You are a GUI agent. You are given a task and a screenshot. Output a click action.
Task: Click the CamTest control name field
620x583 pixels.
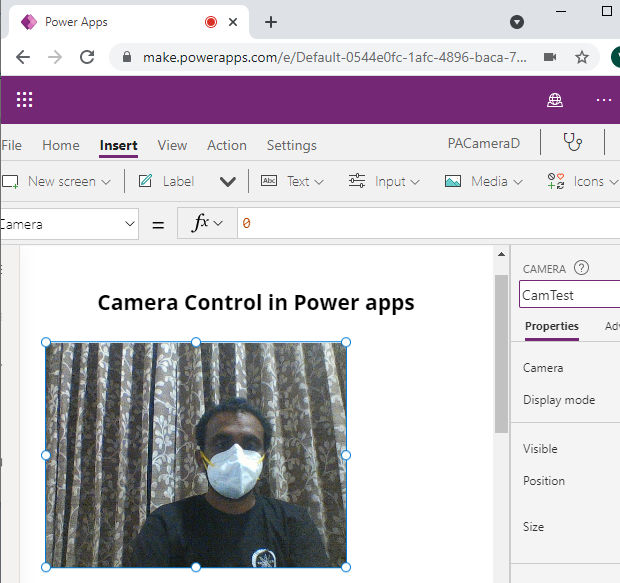[569, 295]
